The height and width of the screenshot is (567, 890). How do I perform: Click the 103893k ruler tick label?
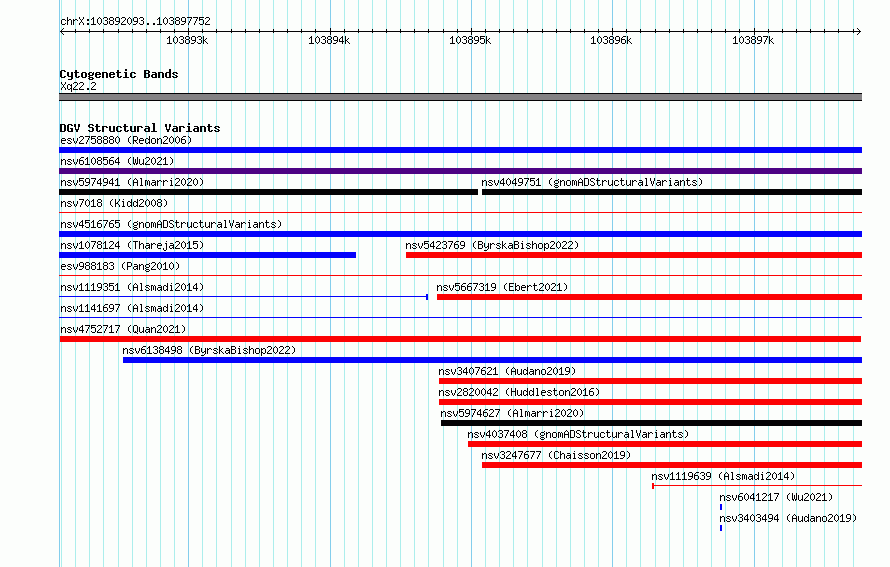pyautogui.click(x=187, y=40)
